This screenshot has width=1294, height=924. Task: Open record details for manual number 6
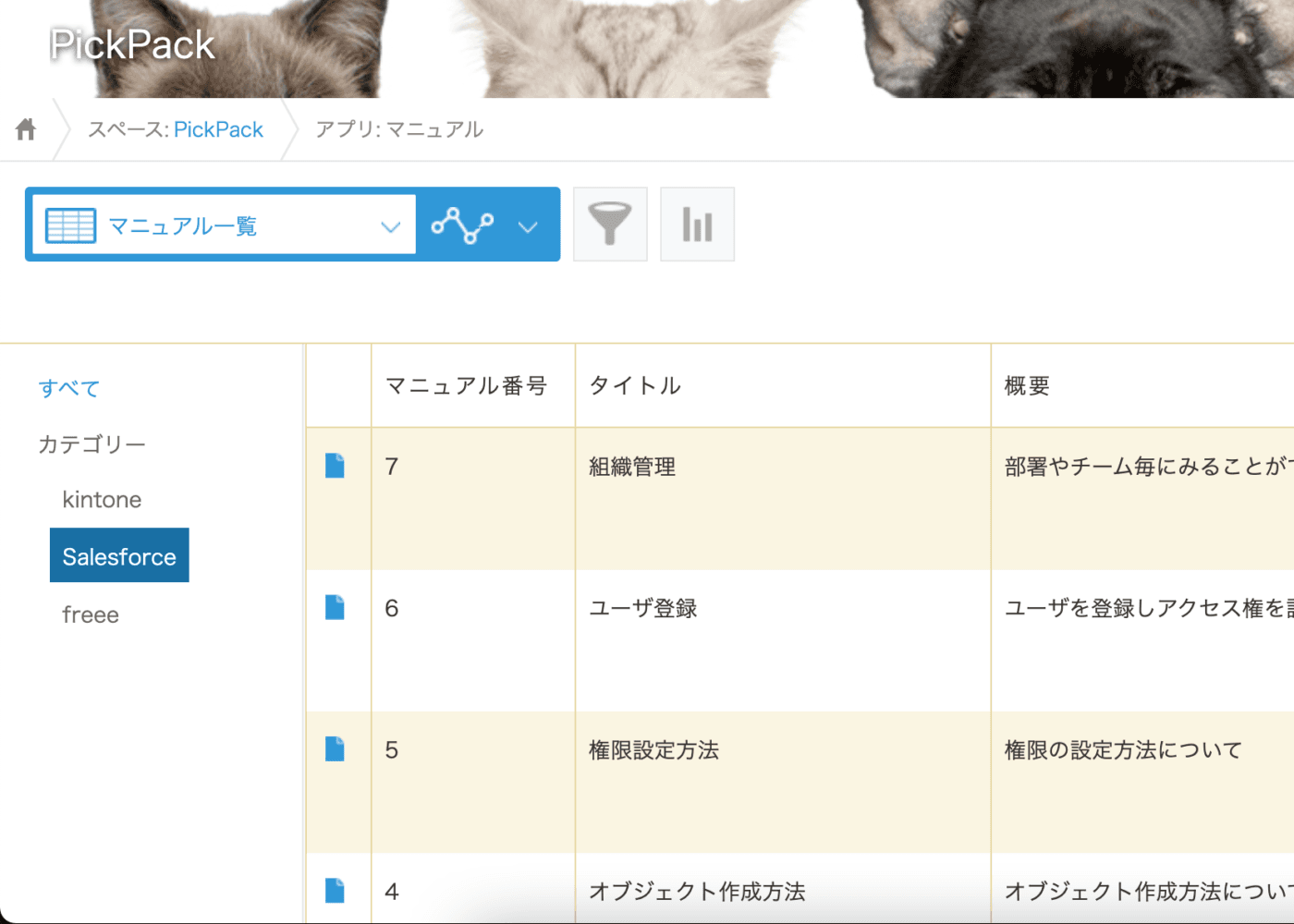click(335, 607)
